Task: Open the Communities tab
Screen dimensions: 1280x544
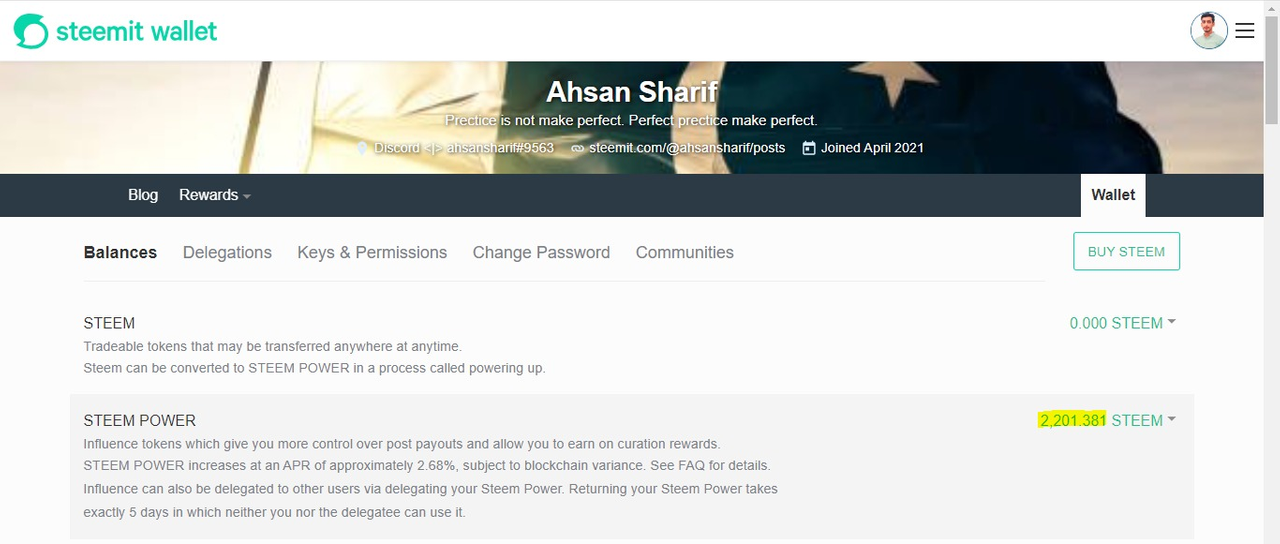Action: point(684,253)
